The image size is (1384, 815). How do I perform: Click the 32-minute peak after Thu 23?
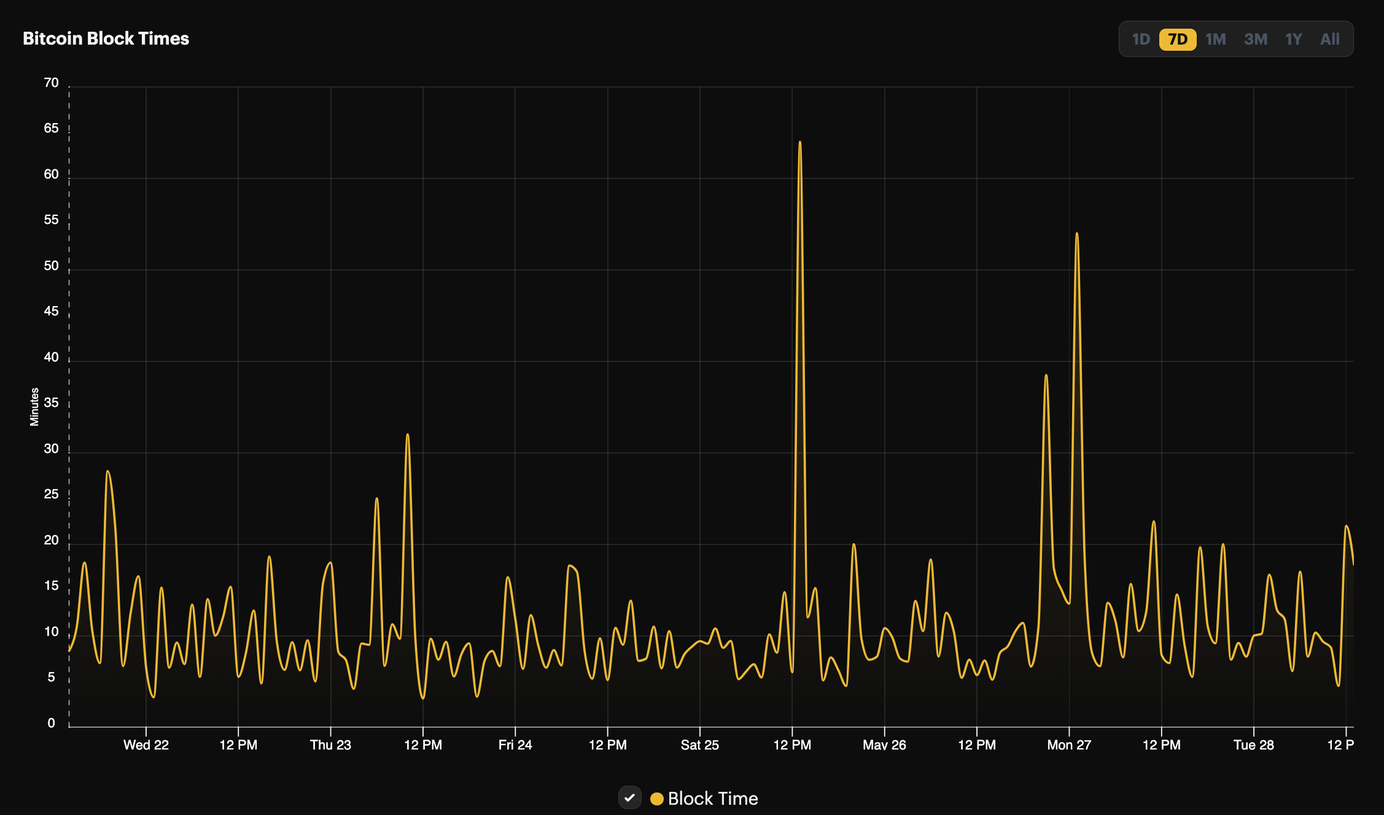[x=408, y=435]
